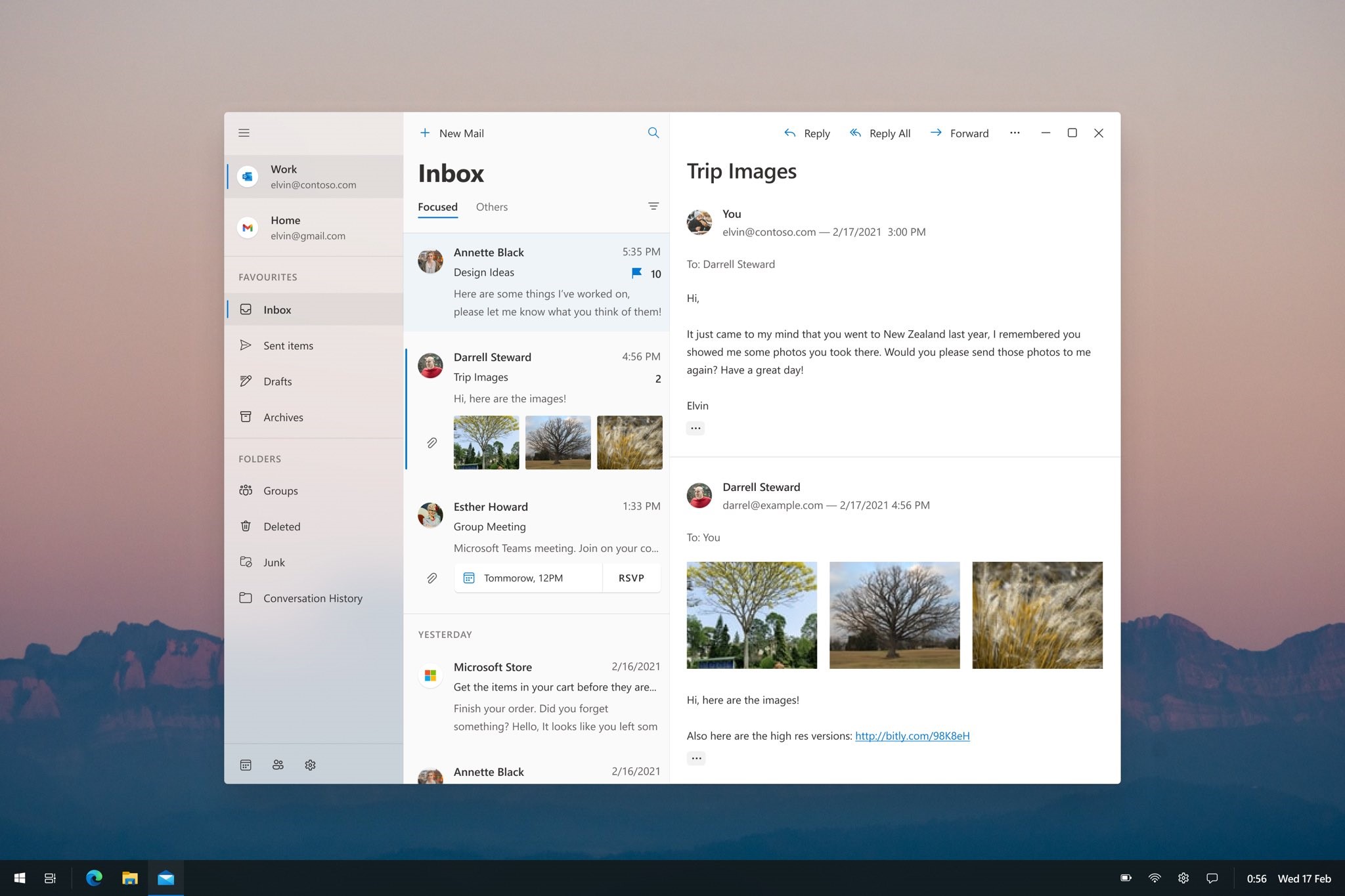Click the plus icon for New Mail

coord(425,133)
